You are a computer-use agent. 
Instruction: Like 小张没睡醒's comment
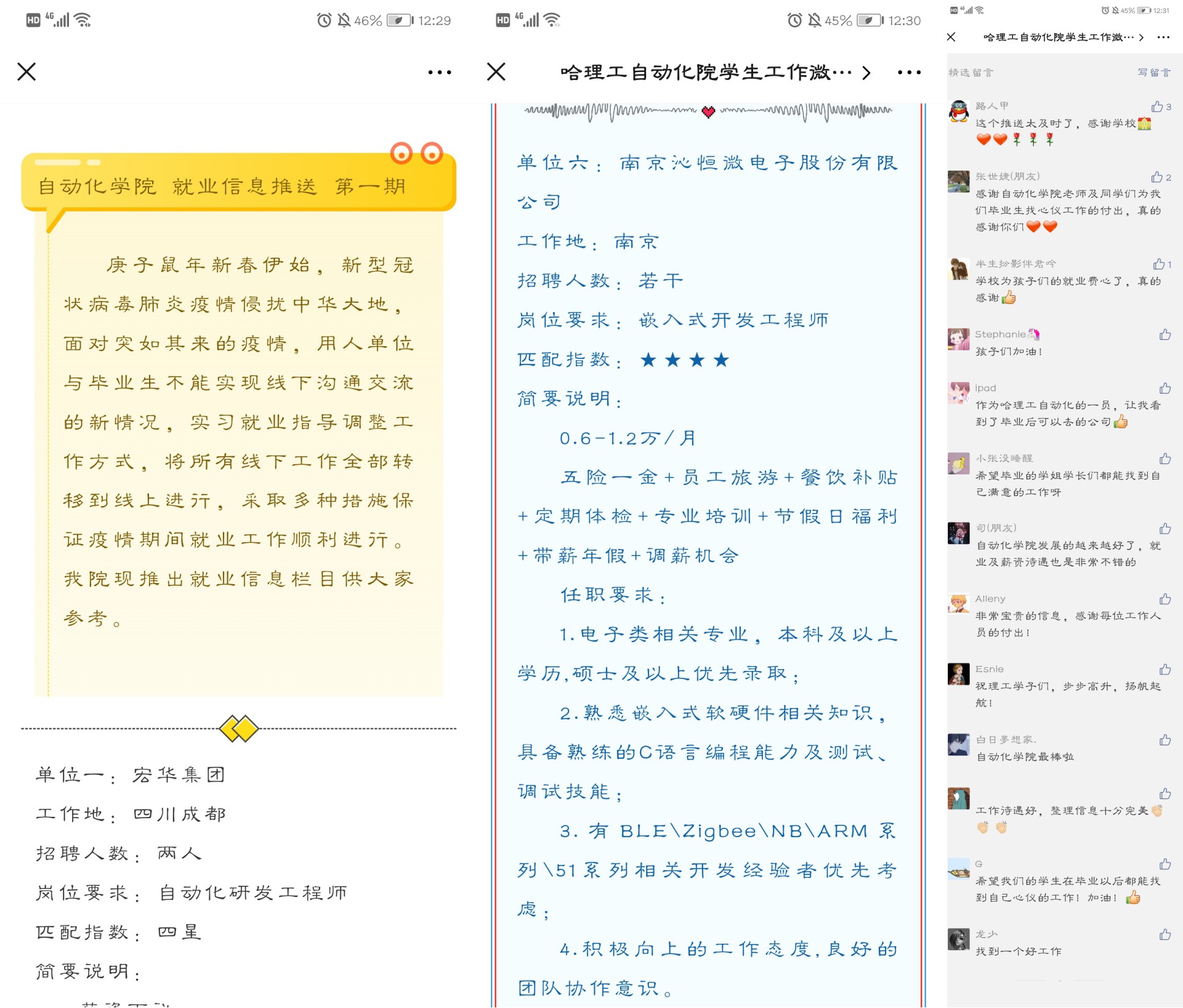point(1165,459)
